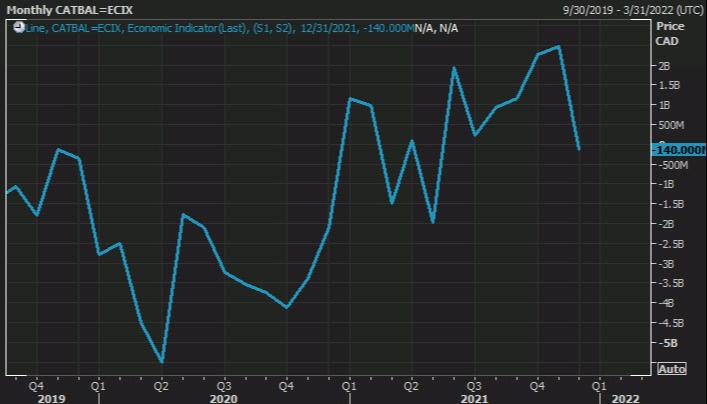Click the N/A, N/A legend value
The height and width of the screenshot is (404, 707).
[x=436, y=28]
